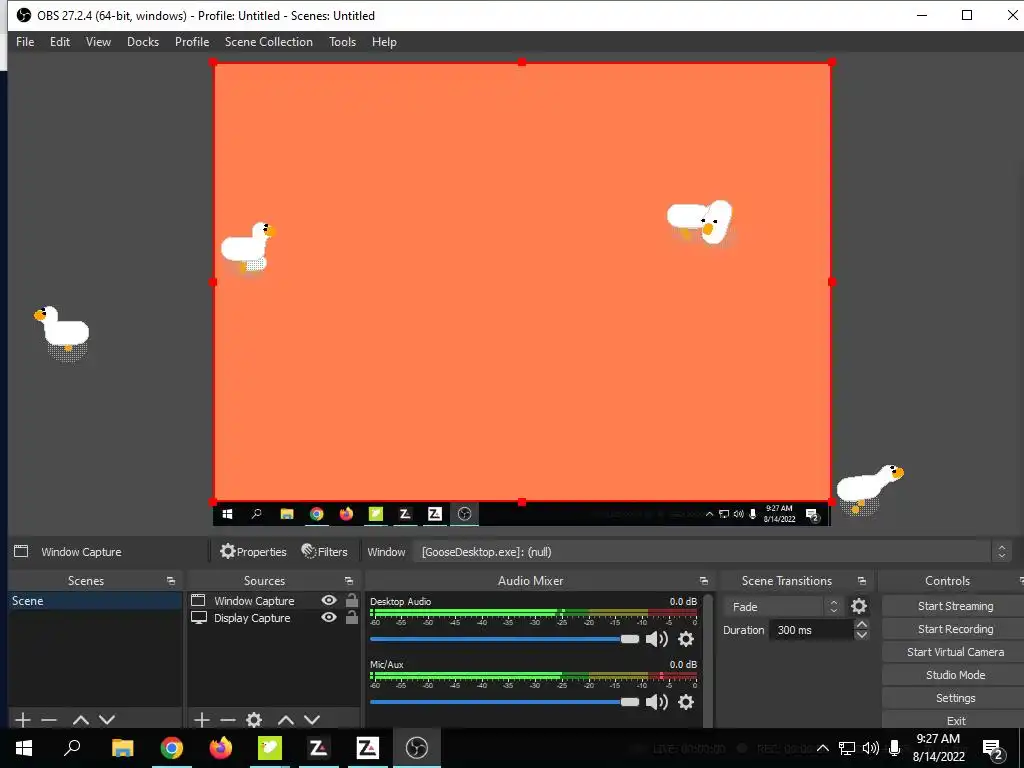Click Start Recording
Viewport: 1024px width, 768px height.
pos(955,629)
